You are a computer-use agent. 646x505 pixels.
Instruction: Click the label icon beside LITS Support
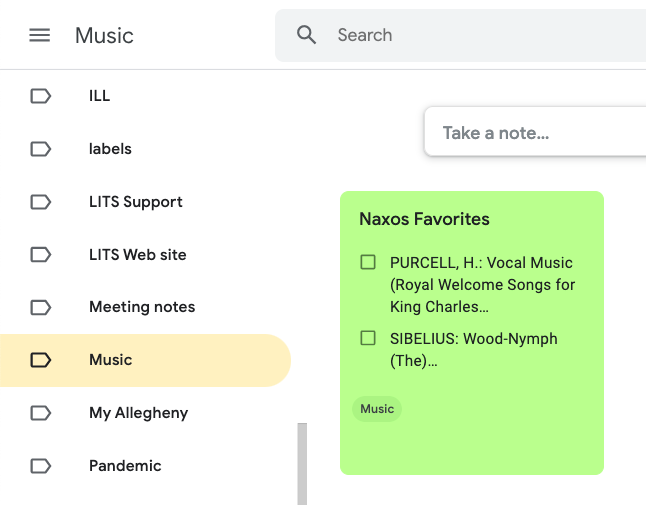[x=40, y=202]
